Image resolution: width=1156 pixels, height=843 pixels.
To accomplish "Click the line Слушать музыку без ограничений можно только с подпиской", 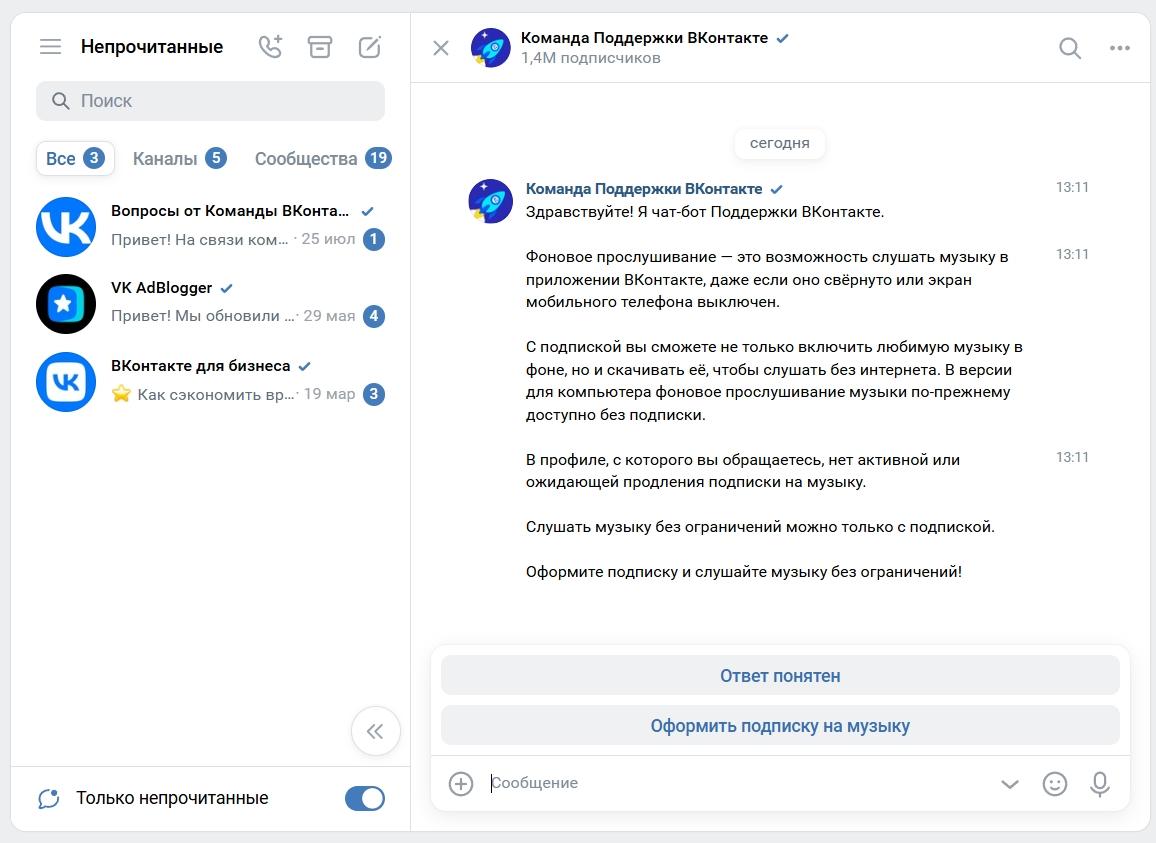I will pos(760,527).
